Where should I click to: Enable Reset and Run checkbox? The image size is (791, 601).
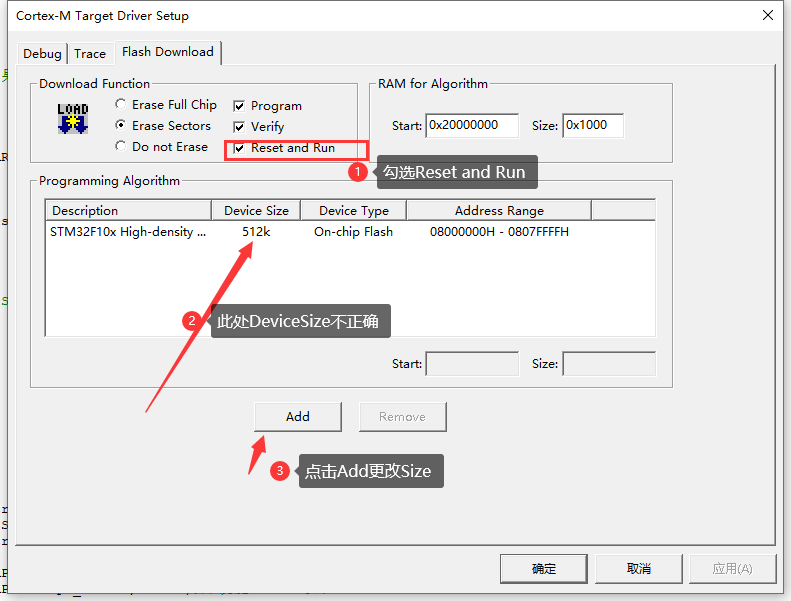coord(285,148)
